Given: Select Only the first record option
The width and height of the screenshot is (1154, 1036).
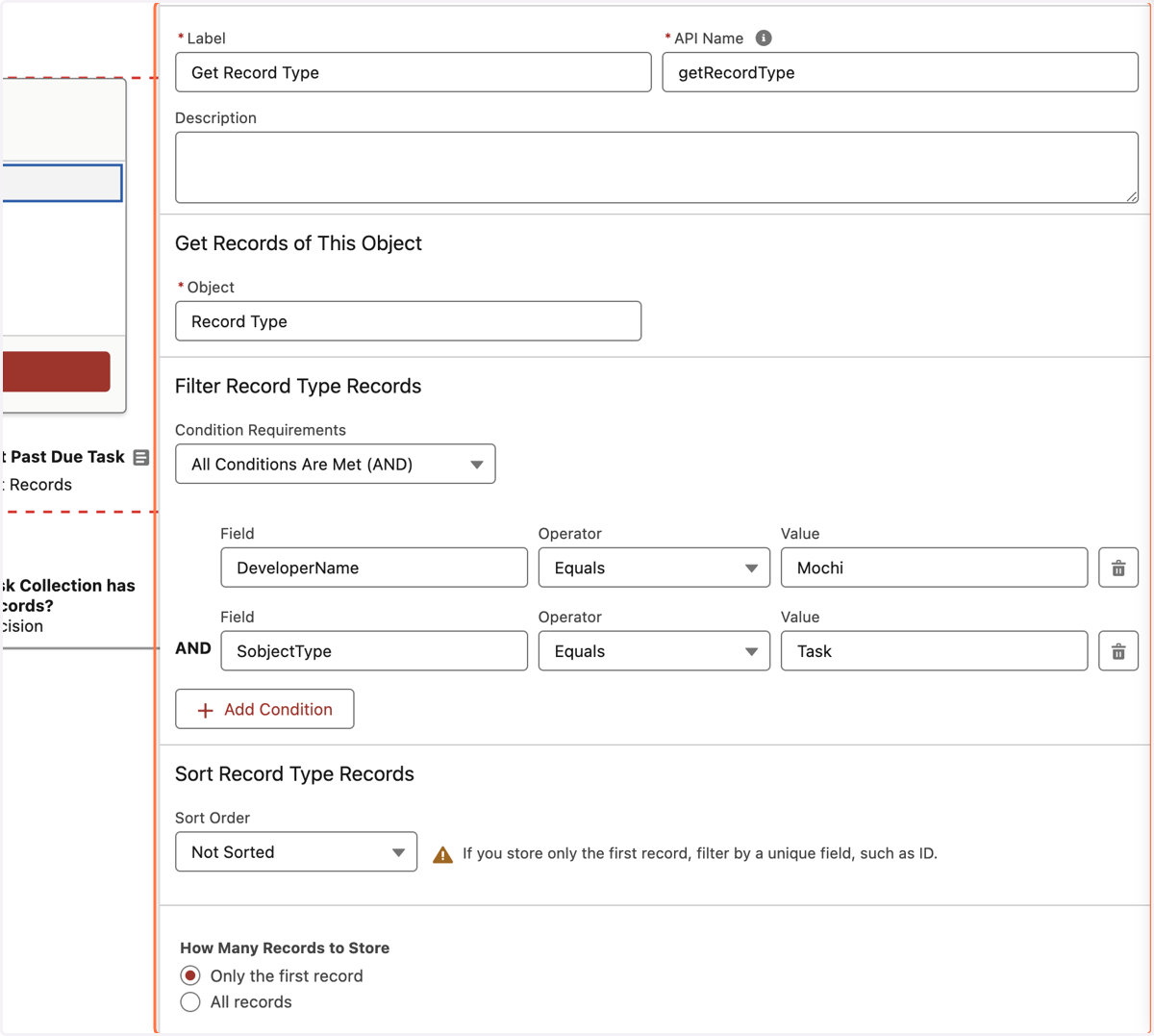Looking at the screenshot, I should pos(190,975).
